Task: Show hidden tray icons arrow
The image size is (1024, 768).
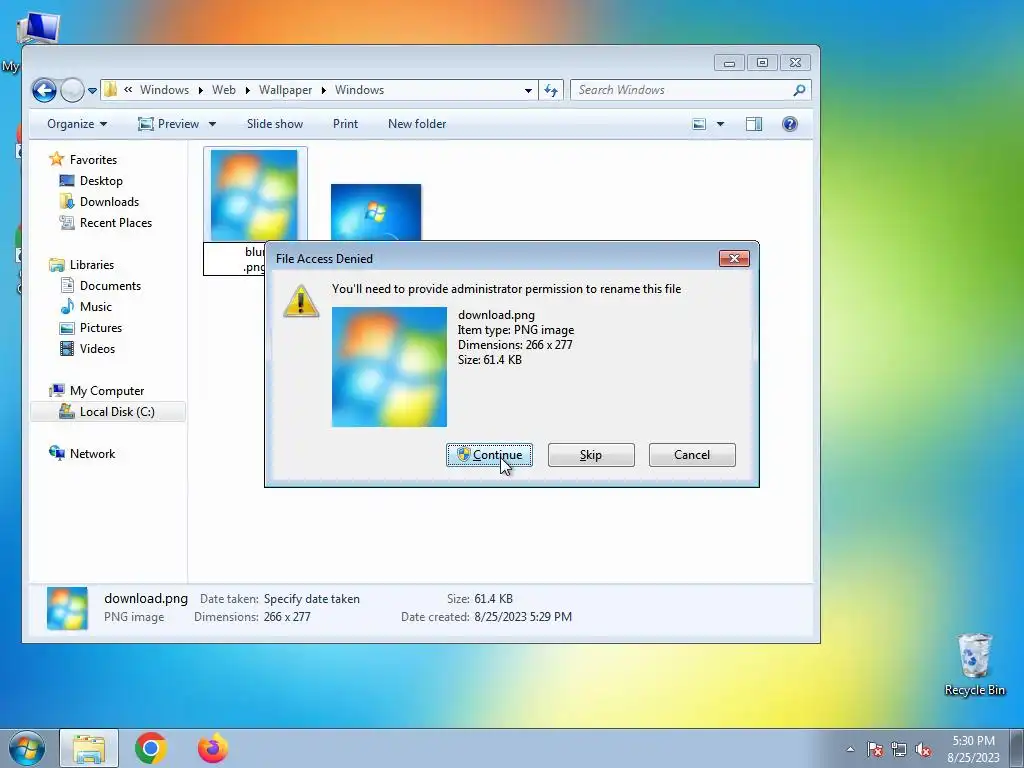Action: point(850,750)
